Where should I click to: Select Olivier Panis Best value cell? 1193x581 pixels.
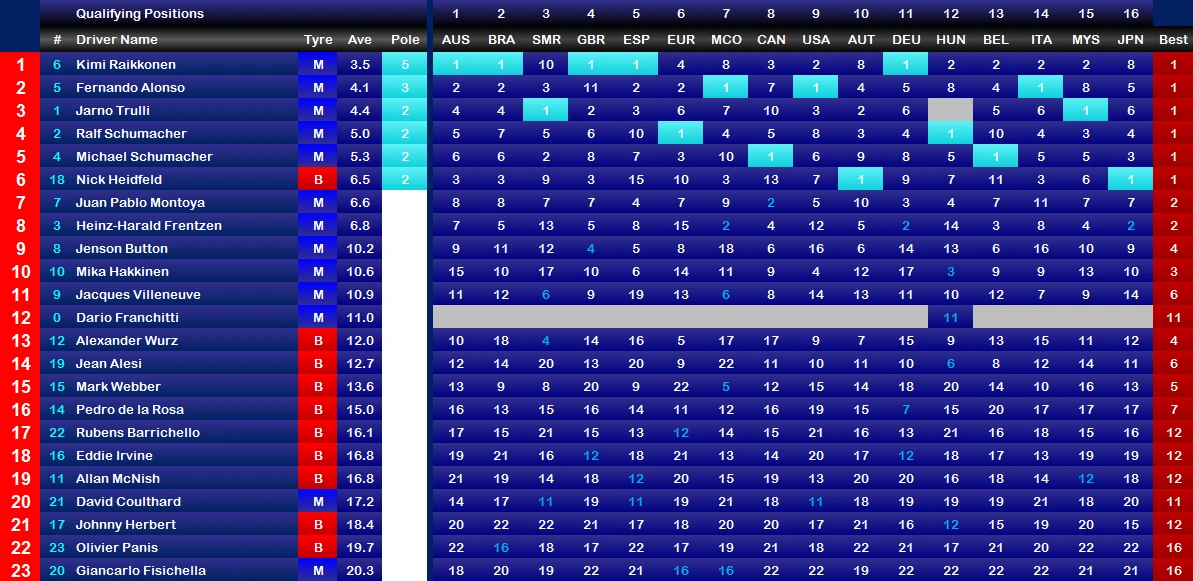pyautogui.click(x=1173, y=548)
